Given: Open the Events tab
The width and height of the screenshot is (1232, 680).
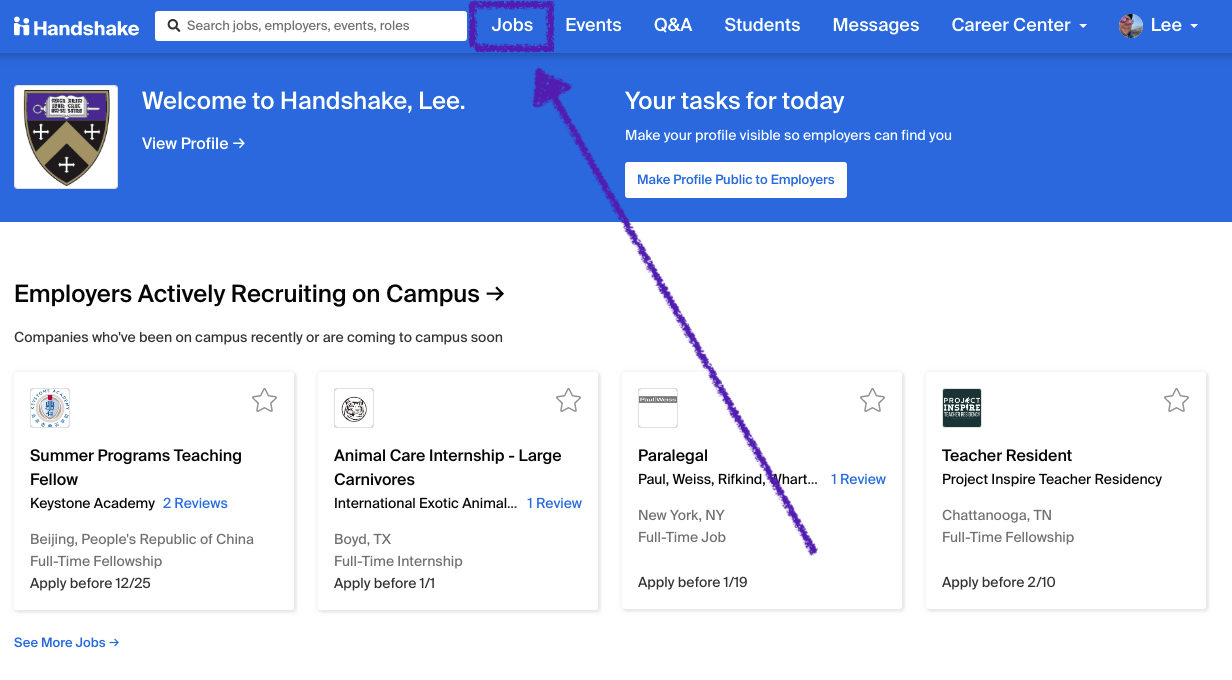Looking at the screenshot, I should (x=593, y=25).
